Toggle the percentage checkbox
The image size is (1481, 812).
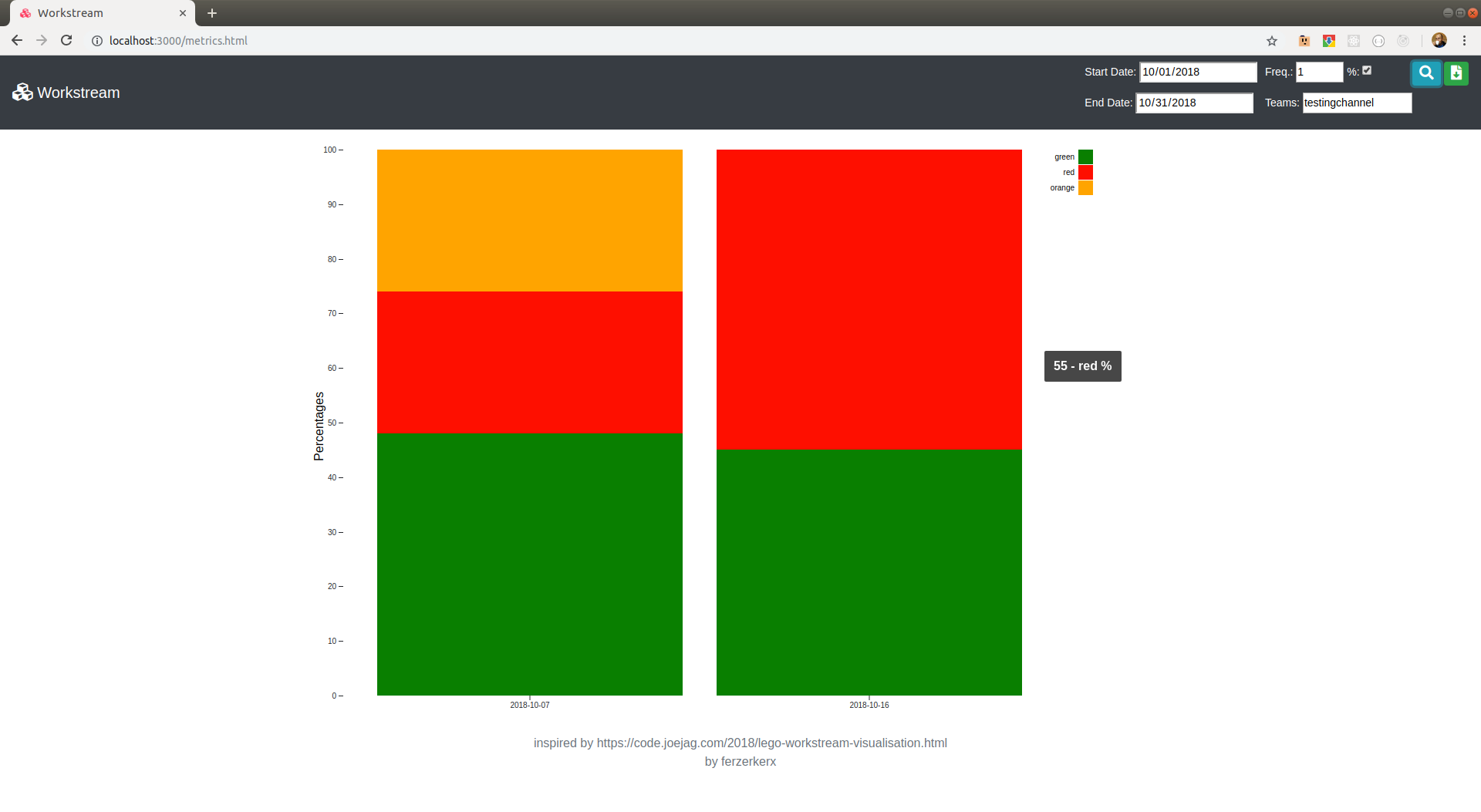point(1367,70)
